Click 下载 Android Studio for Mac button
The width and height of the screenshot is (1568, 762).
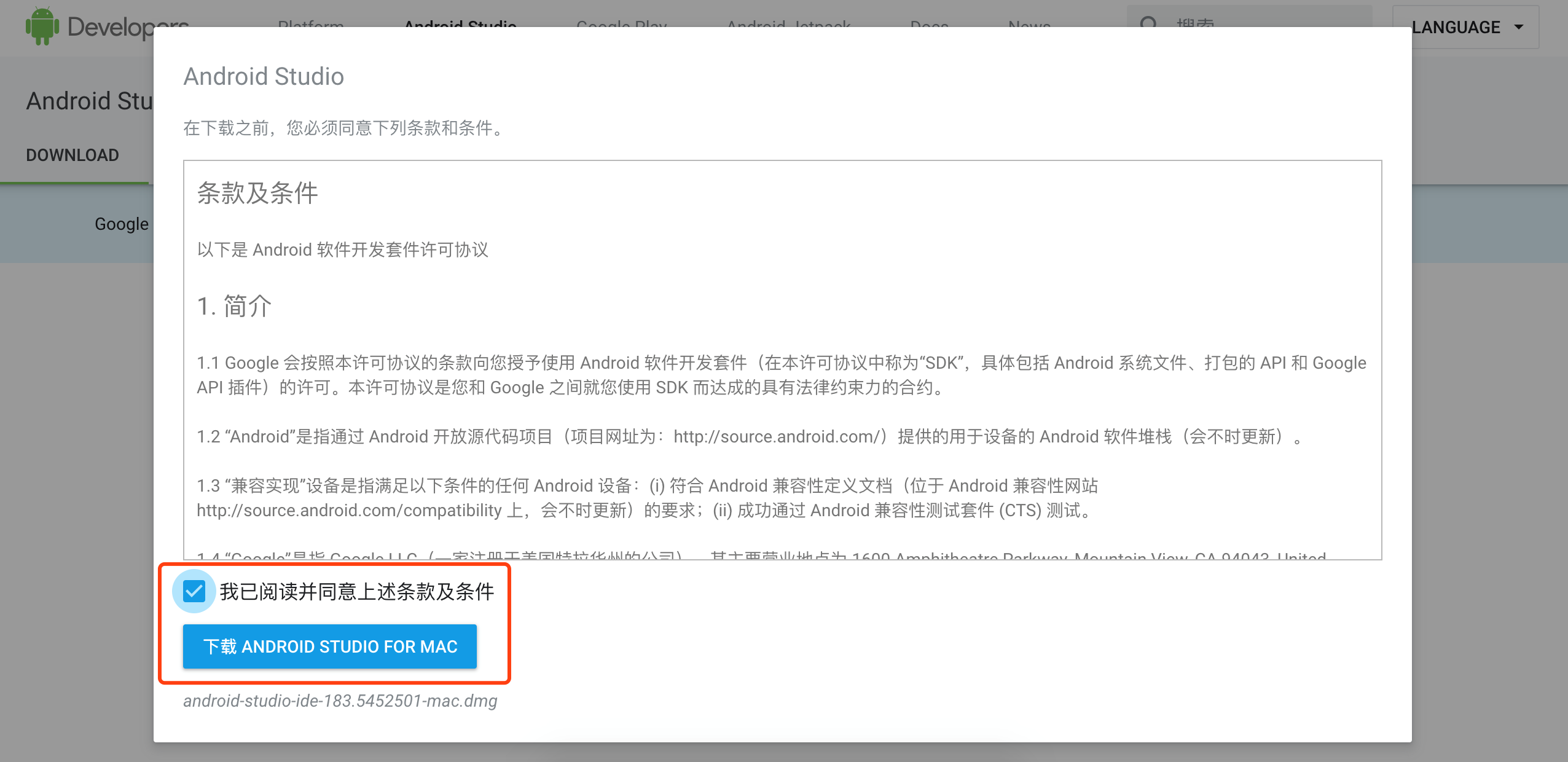click(x=329, y=646)
